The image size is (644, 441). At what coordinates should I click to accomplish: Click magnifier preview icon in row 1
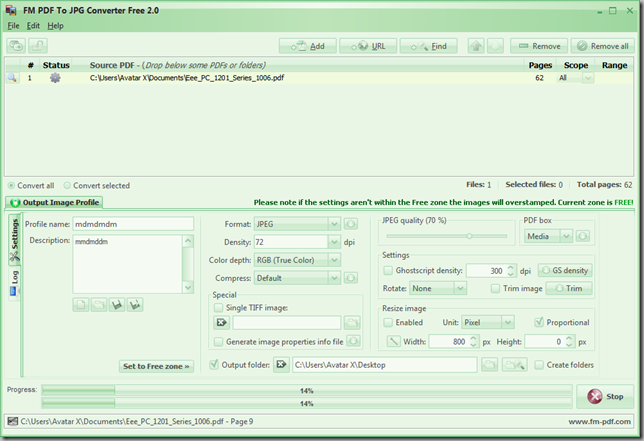(x=12, y=78)
